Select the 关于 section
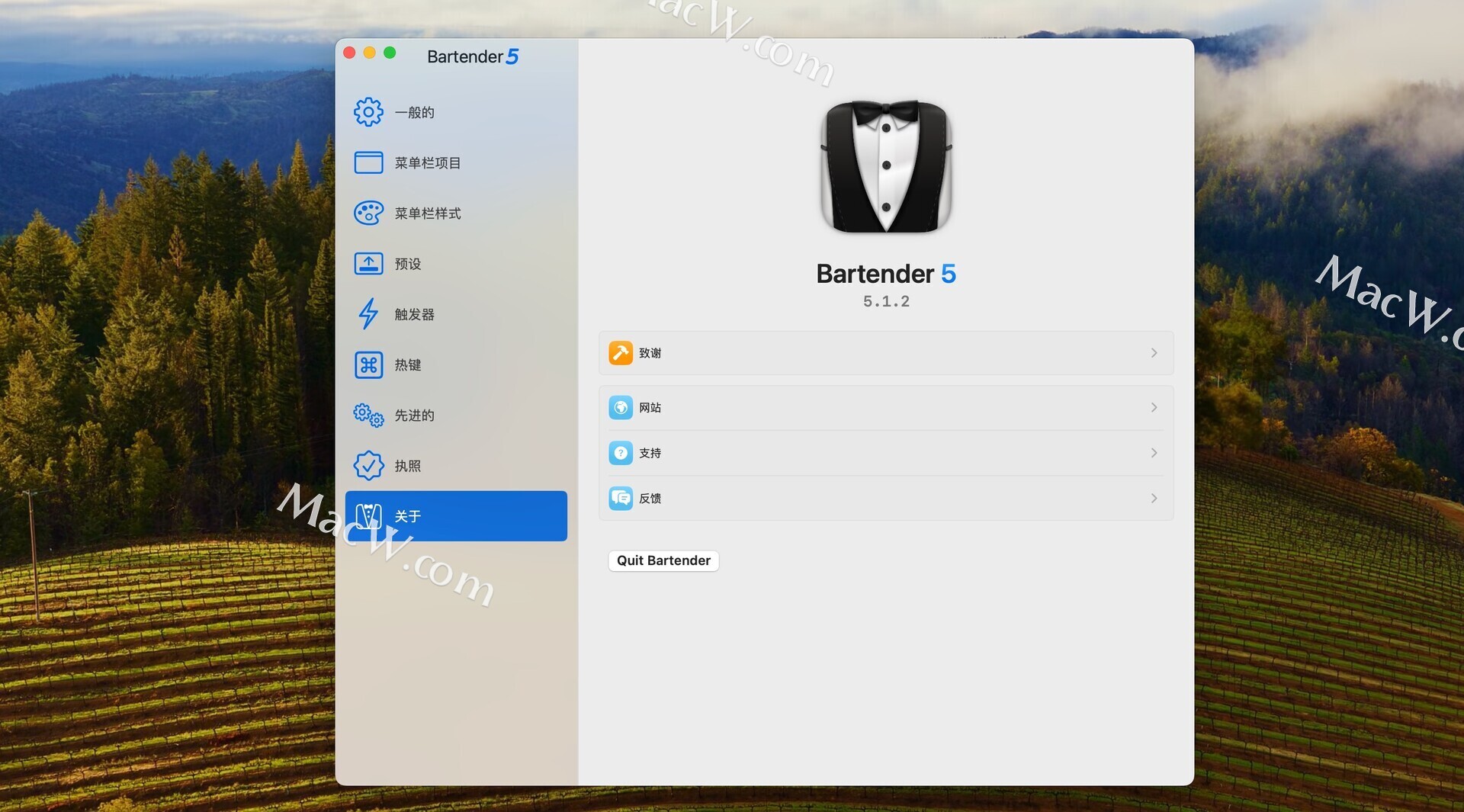This screenshot has height=812, width=1464. click(456, 516)
